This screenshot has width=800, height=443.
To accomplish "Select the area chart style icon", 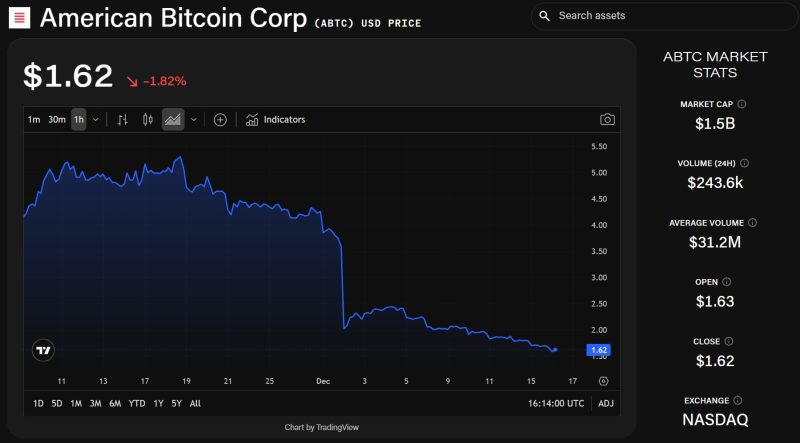I will click(173, 120).
